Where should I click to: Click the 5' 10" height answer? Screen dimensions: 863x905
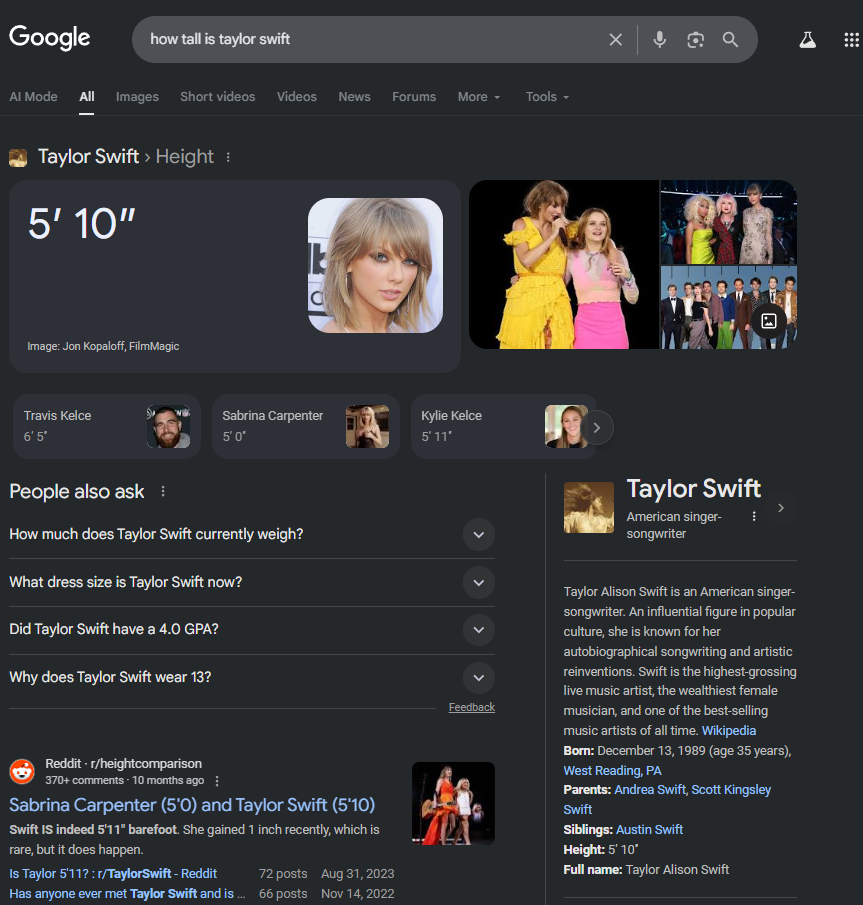82,223
